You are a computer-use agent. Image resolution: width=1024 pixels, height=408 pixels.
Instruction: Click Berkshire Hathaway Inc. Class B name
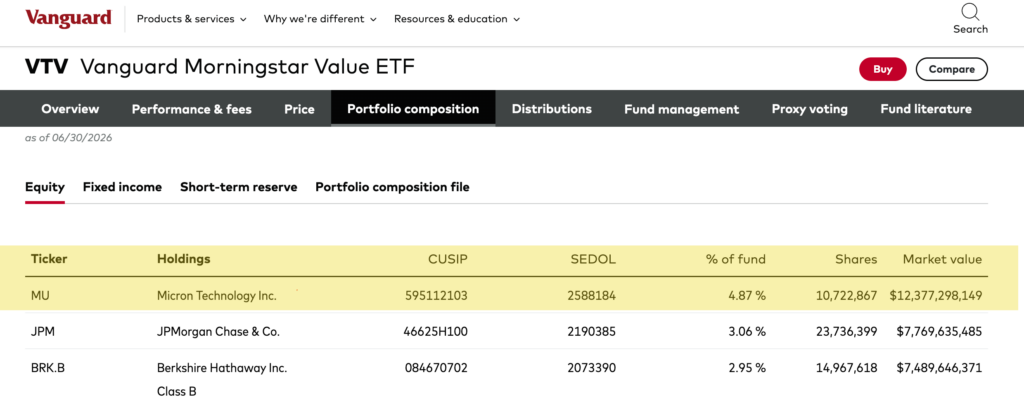coord(222,380)
